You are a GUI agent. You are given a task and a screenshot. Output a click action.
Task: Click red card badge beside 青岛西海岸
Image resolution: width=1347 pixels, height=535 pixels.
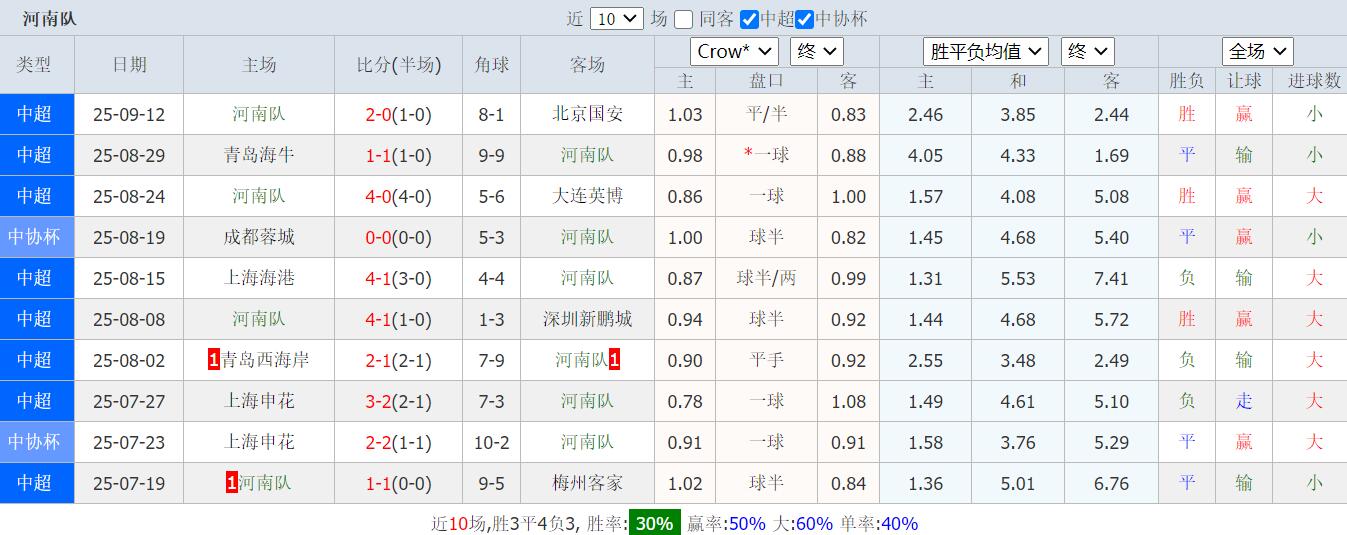[x=214, y=360]
